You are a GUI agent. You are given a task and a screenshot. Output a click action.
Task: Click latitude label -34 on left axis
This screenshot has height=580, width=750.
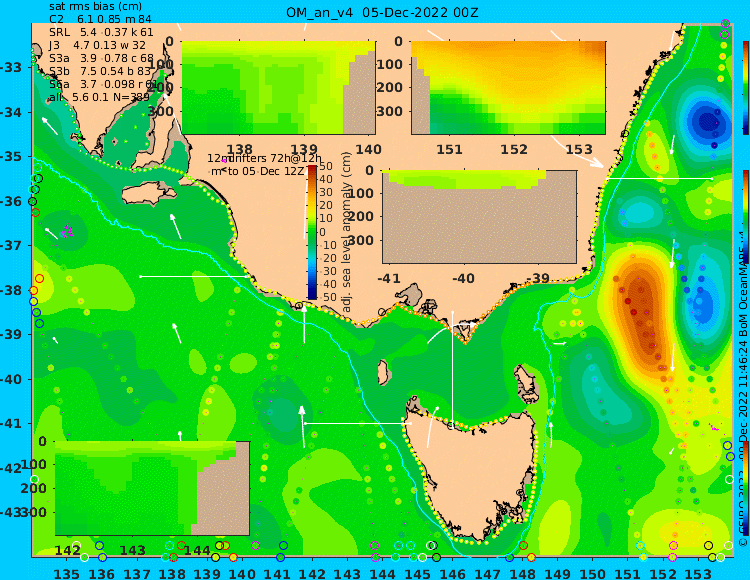click(11, 112)
